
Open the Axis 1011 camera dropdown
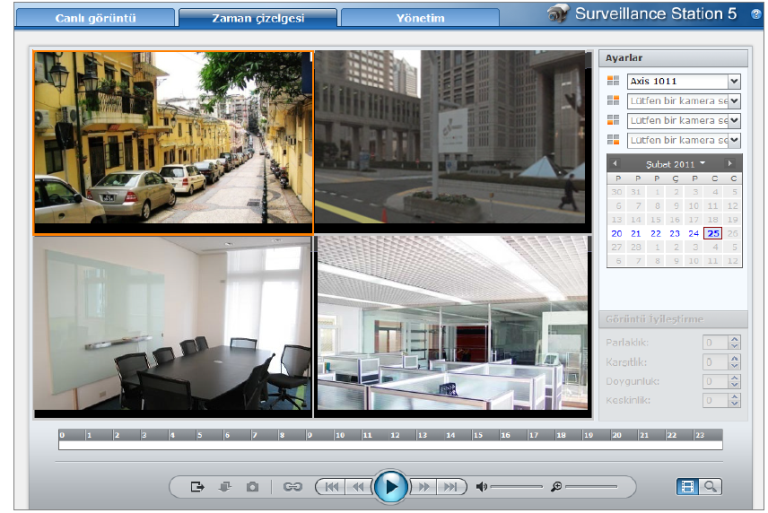pos(734,82)
